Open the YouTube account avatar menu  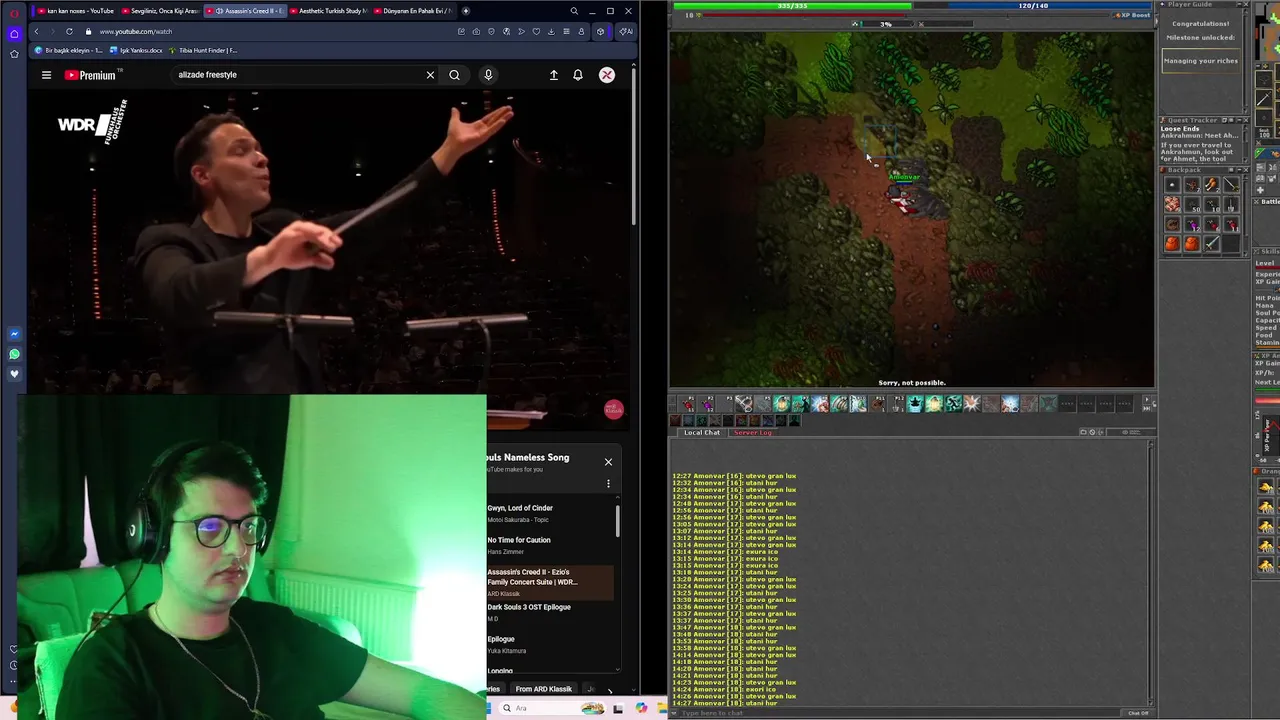(x=606, y=75)
